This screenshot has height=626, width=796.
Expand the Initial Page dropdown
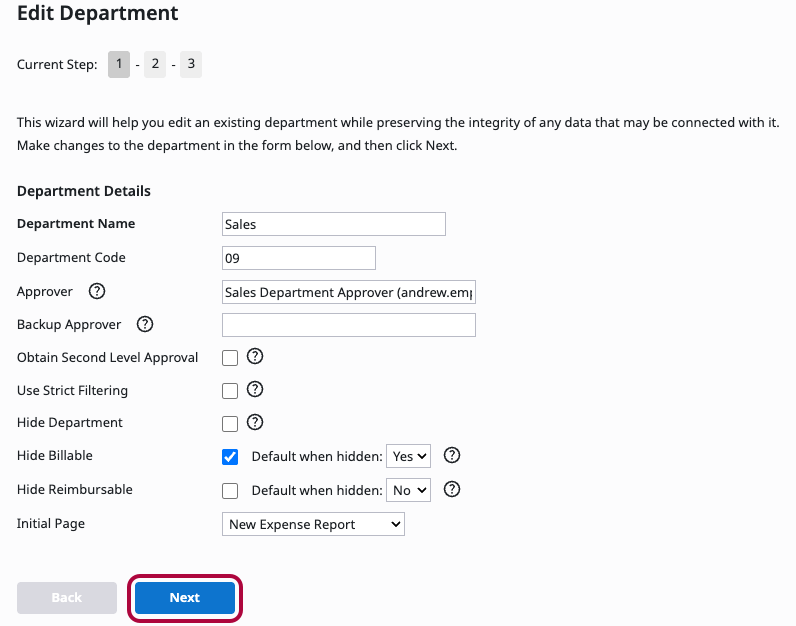click(313, 524)
